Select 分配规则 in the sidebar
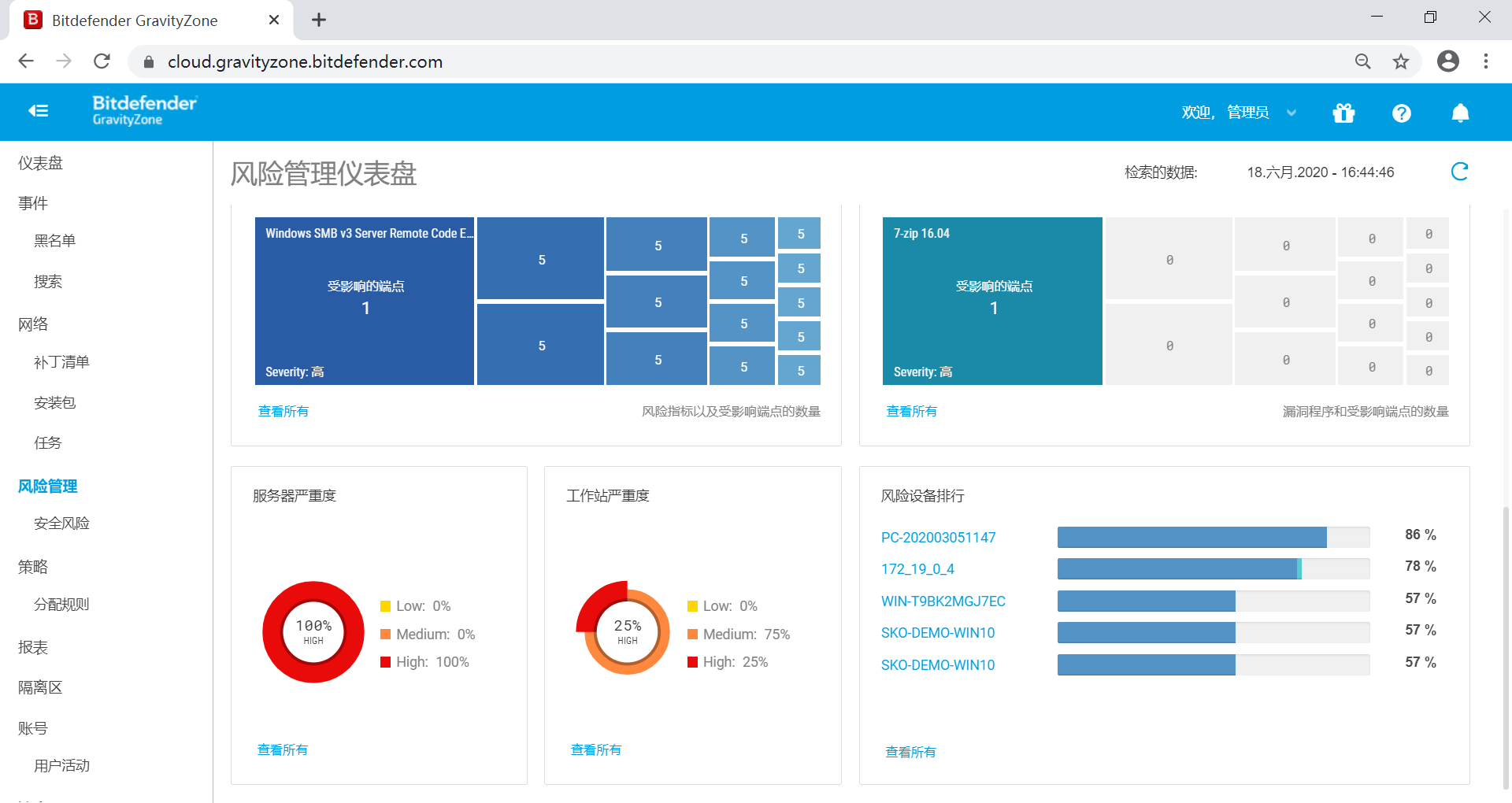 click(x=61, y=605)
